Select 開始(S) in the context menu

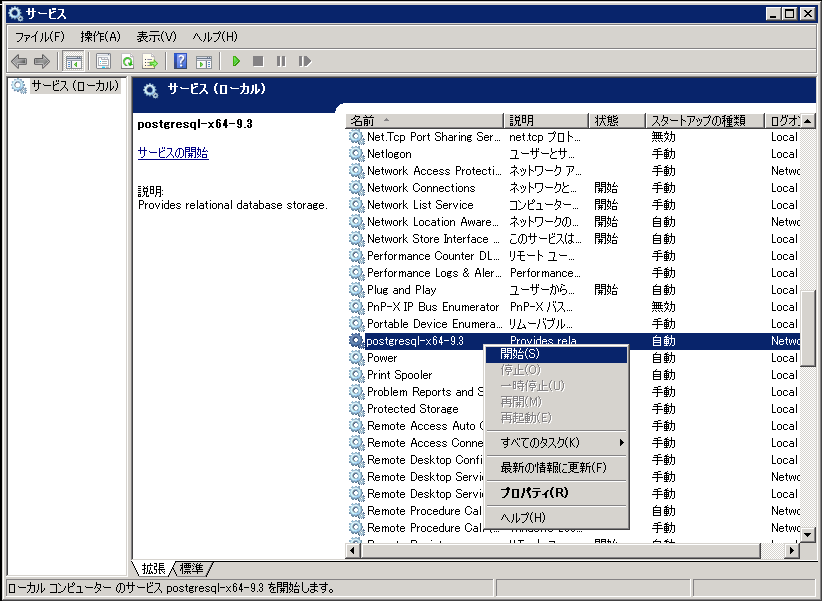[520, 354]
